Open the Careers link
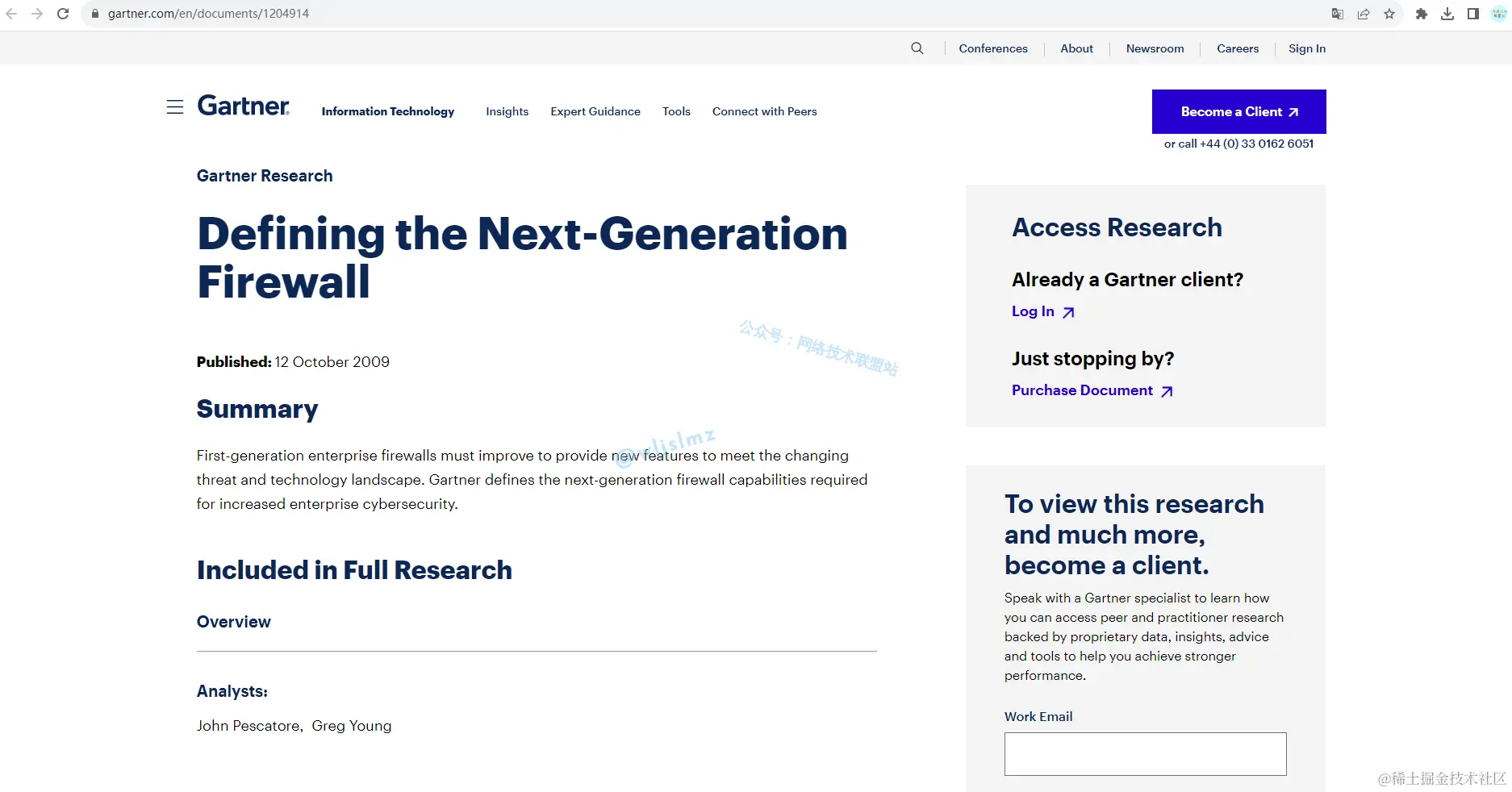 [1238, 48]
